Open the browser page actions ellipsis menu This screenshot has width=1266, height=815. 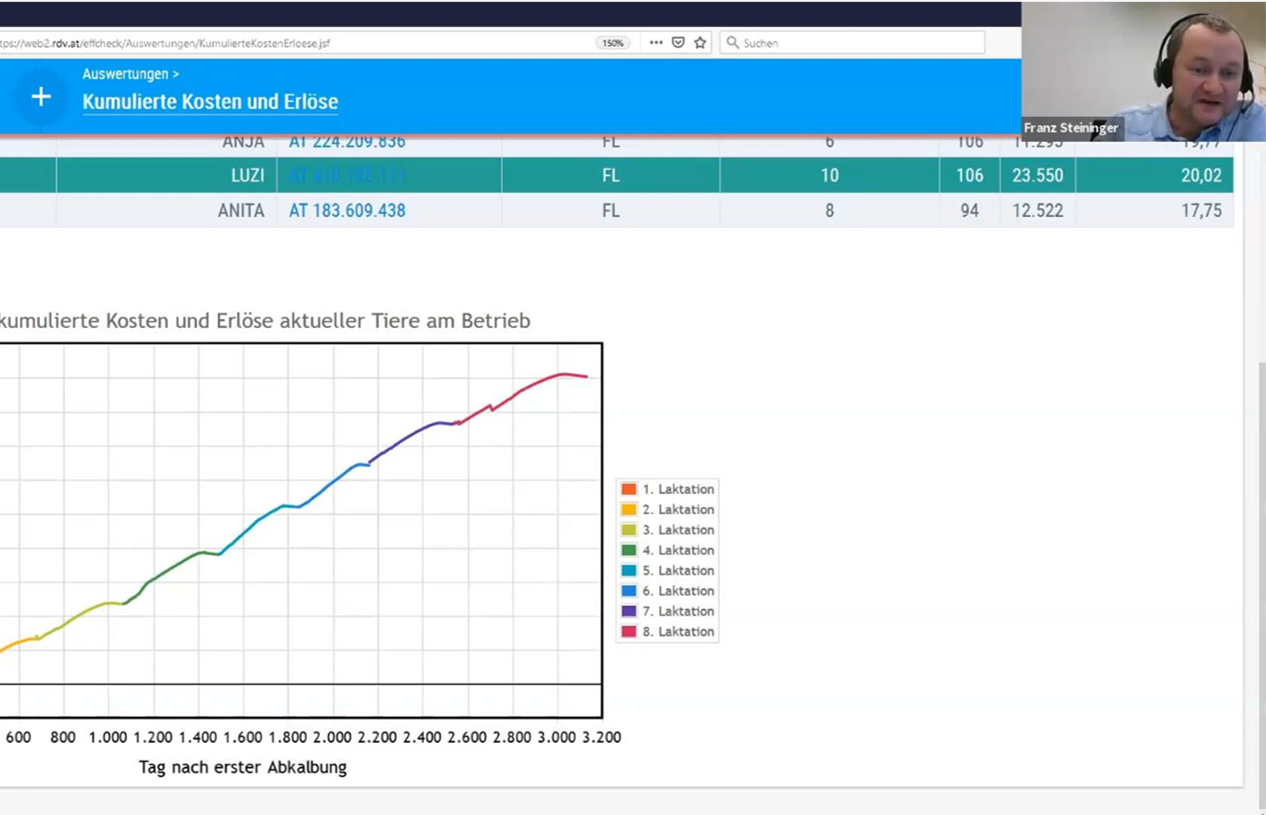(656, 43)
